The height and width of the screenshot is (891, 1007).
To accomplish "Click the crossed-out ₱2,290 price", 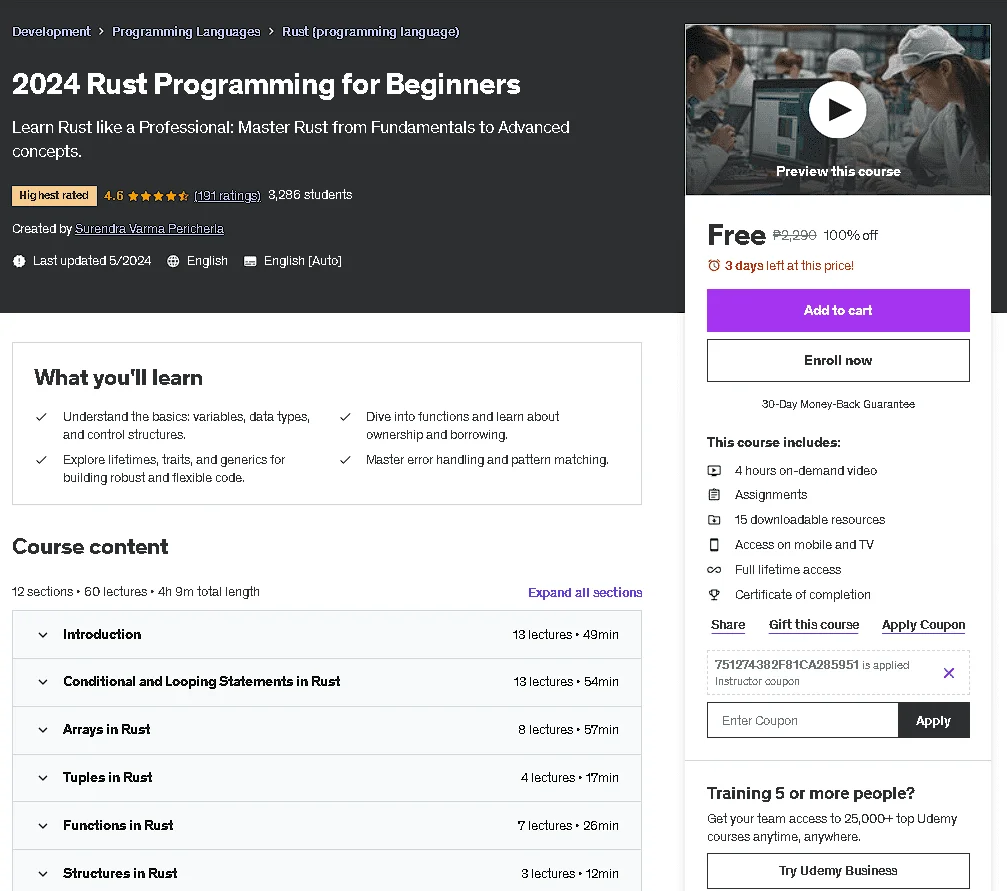I will pos(794,235).
